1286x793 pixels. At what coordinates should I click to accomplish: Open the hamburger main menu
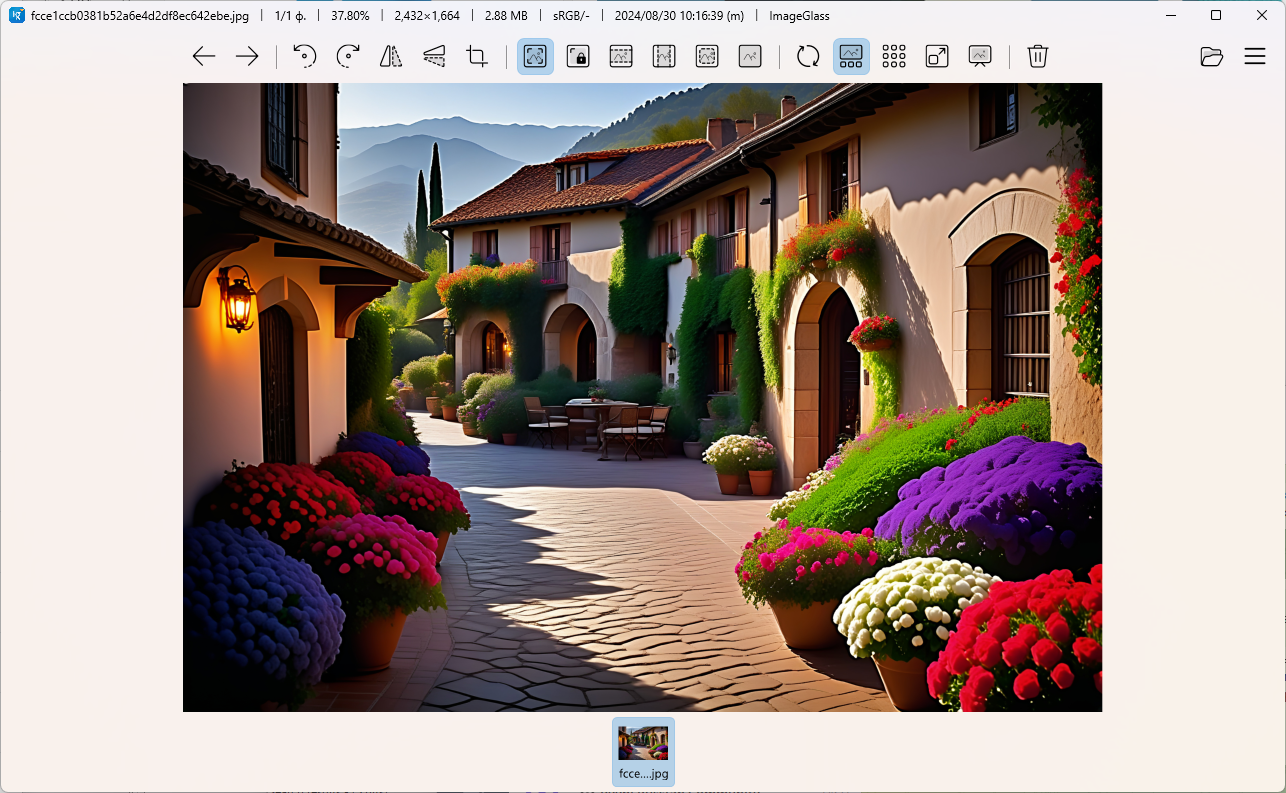pyautogui.click(x=1255, y=57)
